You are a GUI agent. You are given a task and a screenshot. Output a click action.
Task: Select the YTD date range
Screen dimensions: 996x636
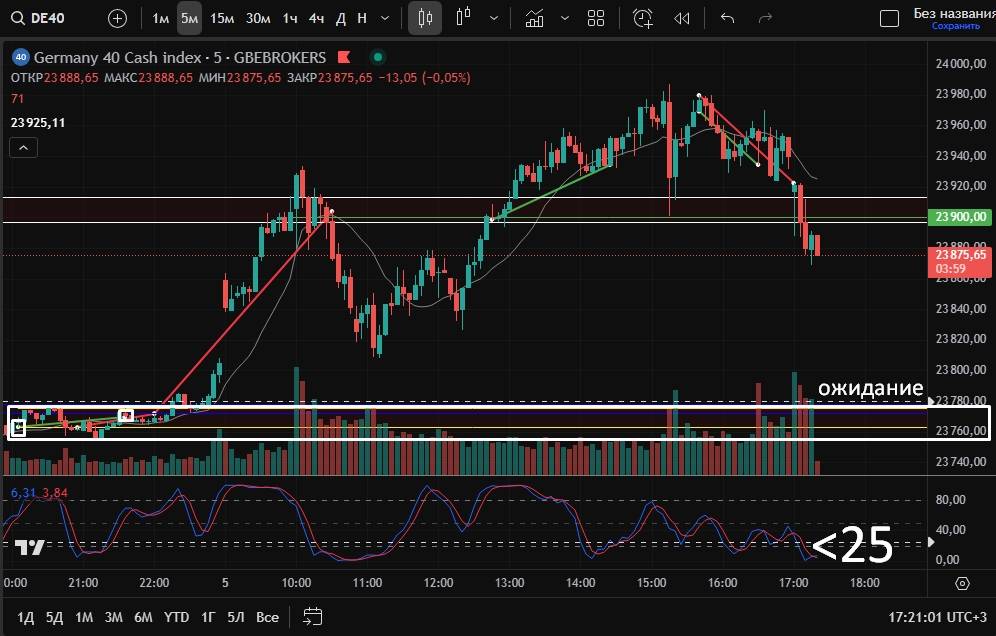177,617
